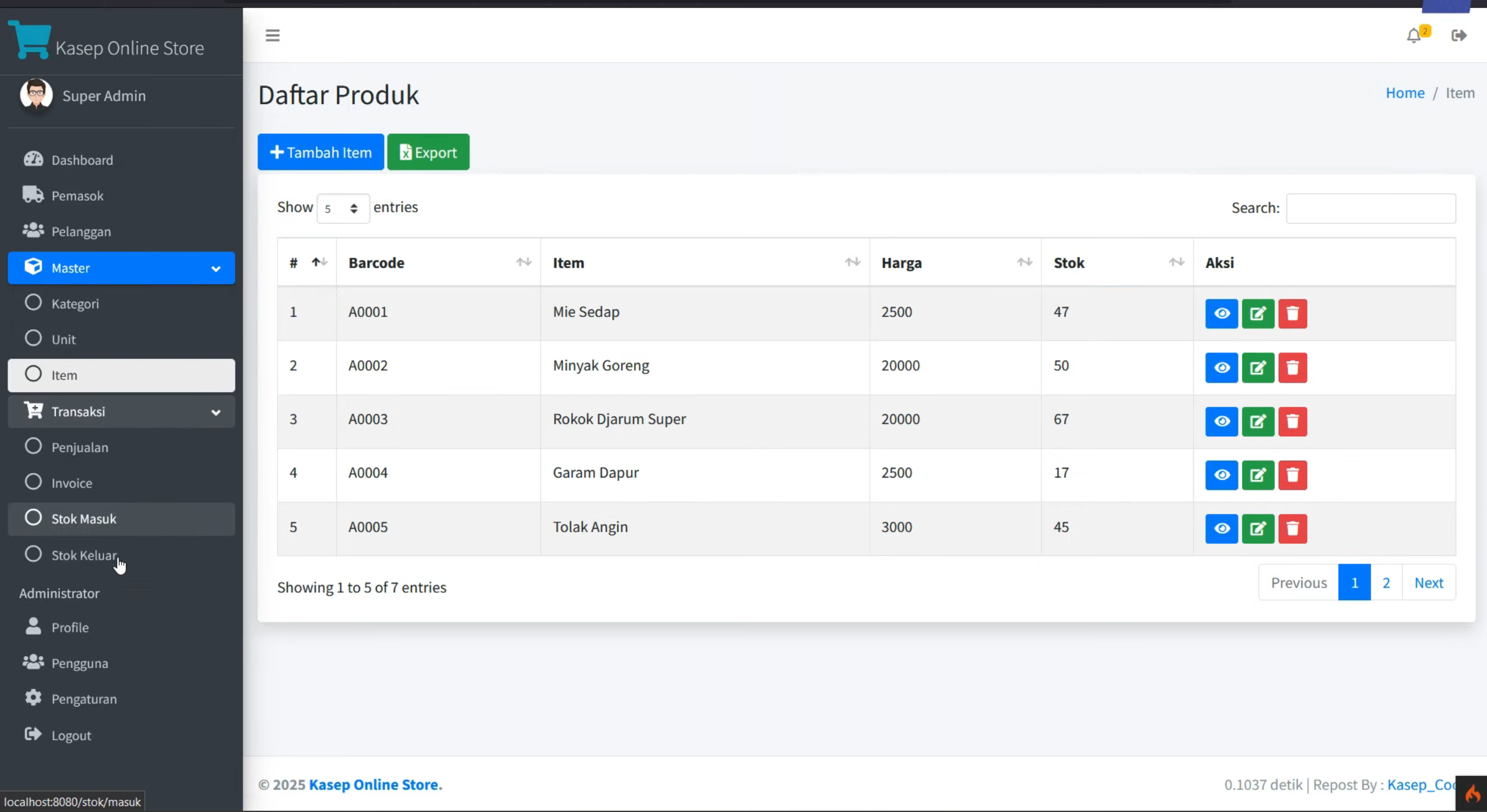
Task: Delete the Minyak Goreng item
Action: point(1293,368)
